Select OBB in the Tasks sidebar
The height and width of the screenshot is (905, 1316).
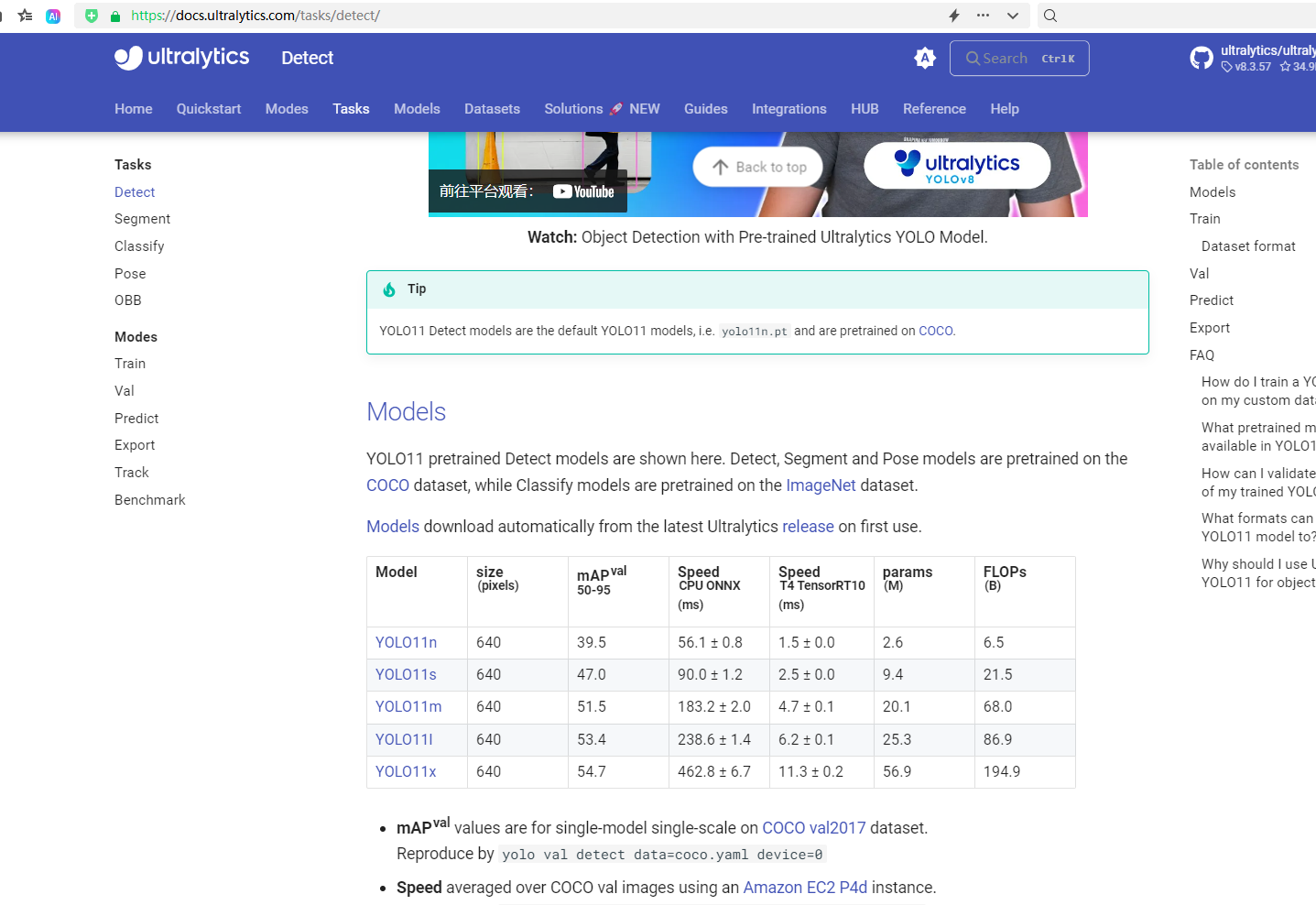tap(128, 300)
